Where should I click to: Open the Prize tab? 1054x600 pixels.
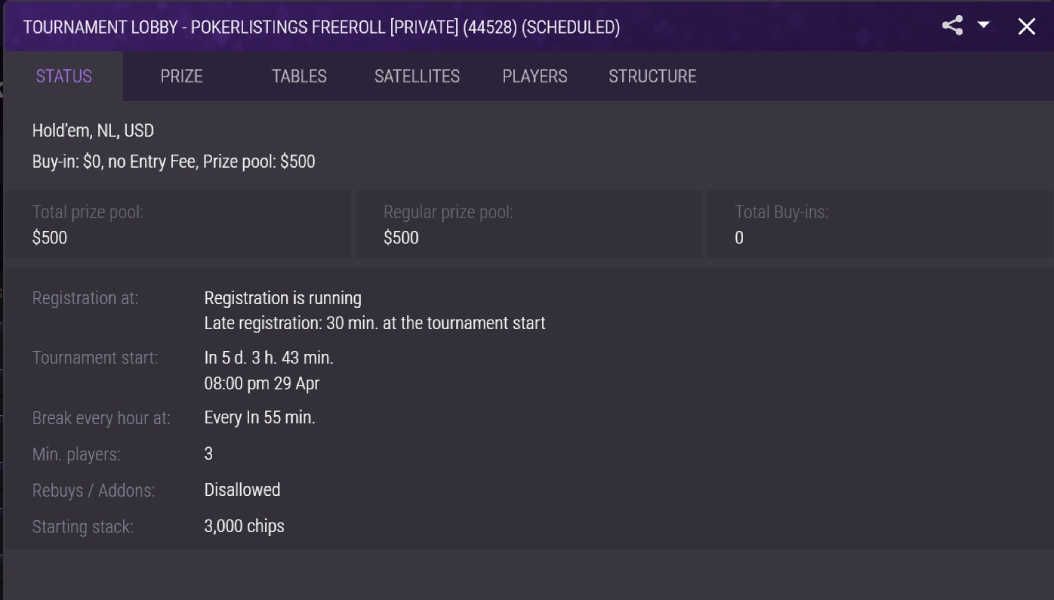[181, 76]
